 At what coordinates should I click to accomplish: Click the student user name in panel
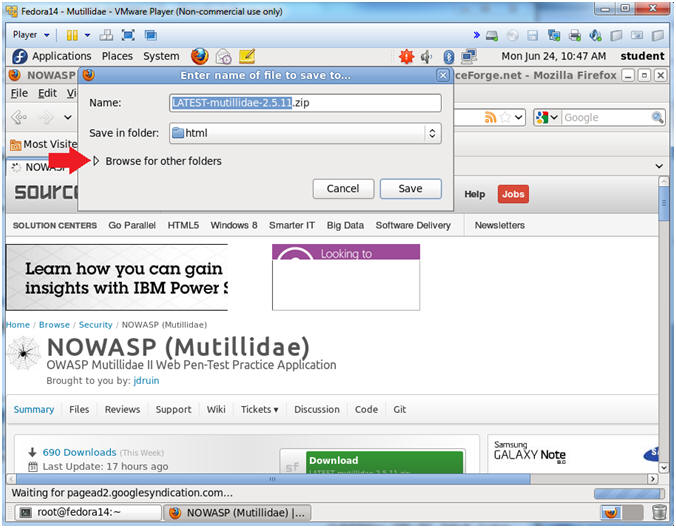[642, 56]
